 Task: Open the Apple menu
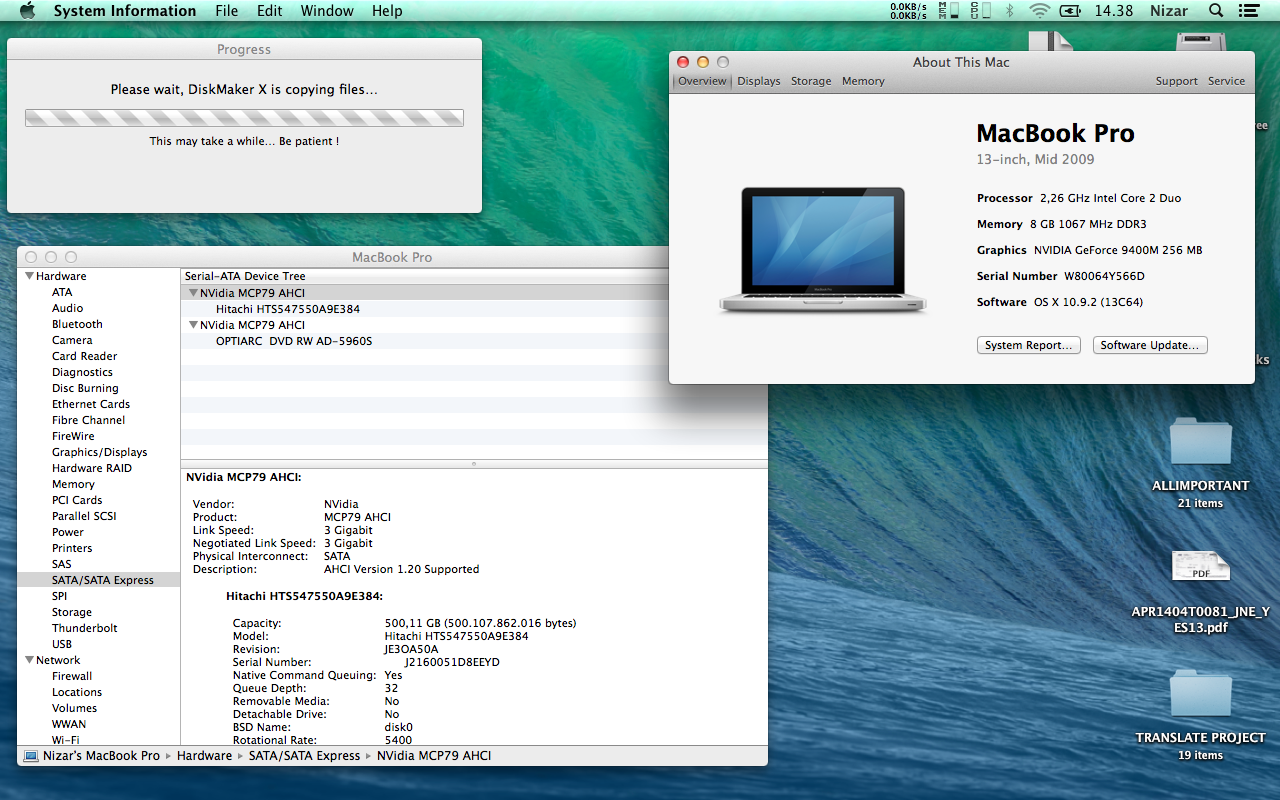click(27, 11)
